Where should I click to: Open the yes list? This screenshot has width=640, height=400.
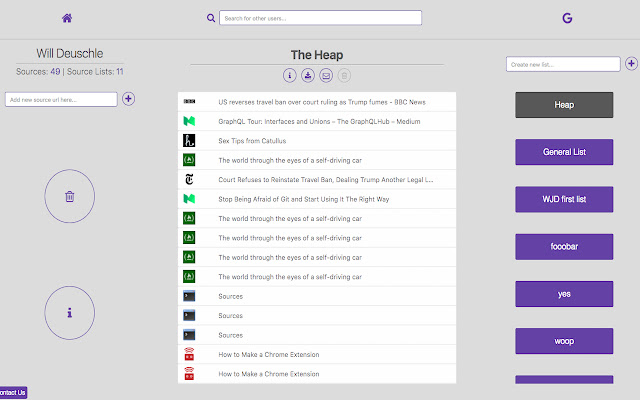pos(564,294)
